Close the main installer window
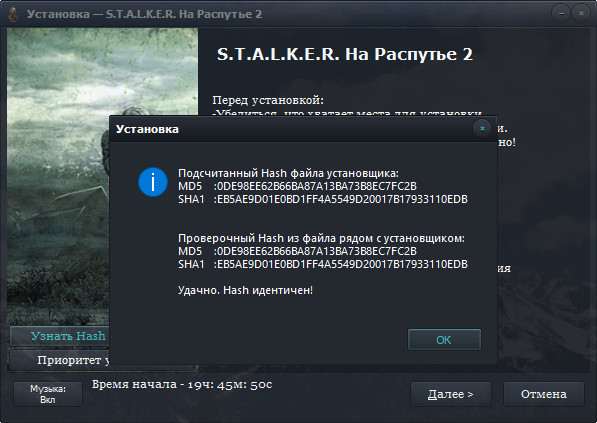The image size is (597, 423). (x=581, y=13)
